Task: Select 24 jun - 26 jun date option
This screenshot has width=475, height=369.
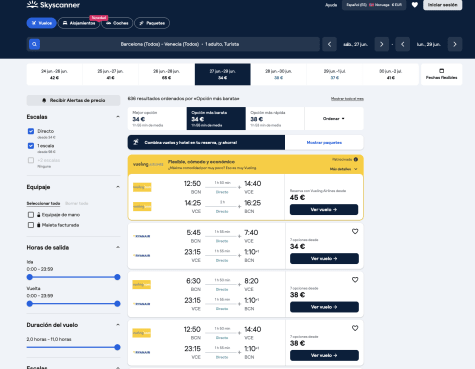Action: (54, 74)
